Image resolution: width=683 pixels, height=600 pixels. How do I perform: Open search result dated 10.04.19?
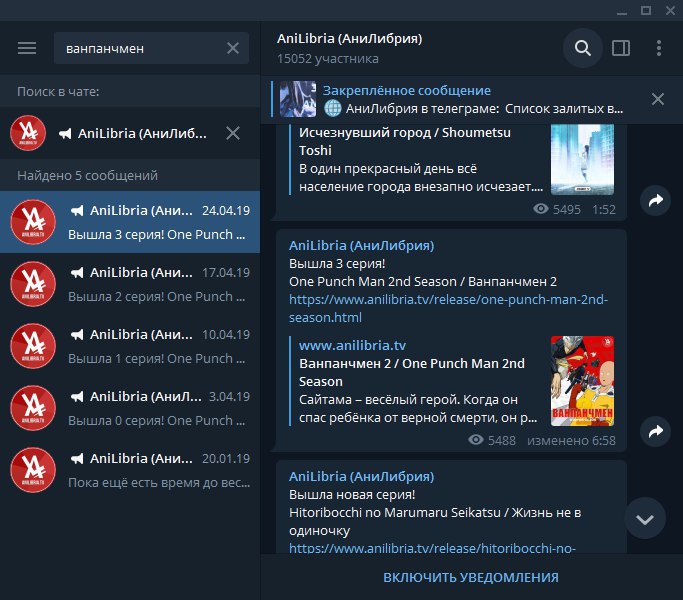[130, 346]
